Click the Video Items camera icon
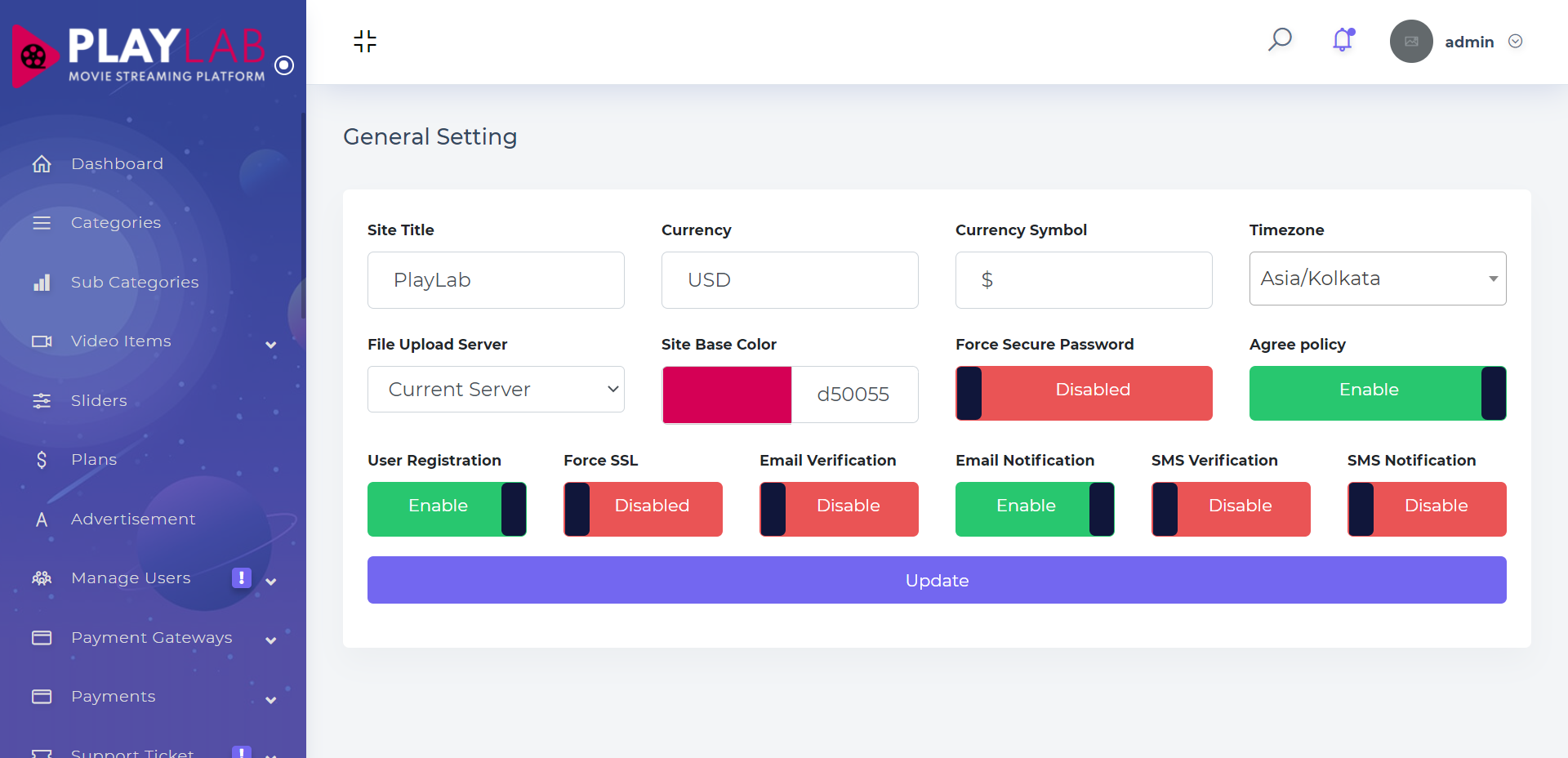This screenshot has width=1568, height=758. 42,341
